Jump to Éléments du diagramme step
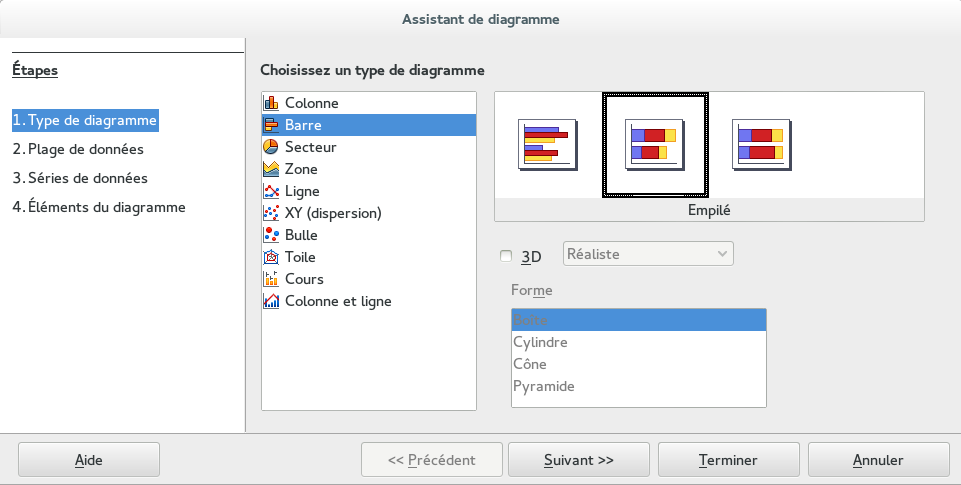961x485 pixels. point(98,208)
